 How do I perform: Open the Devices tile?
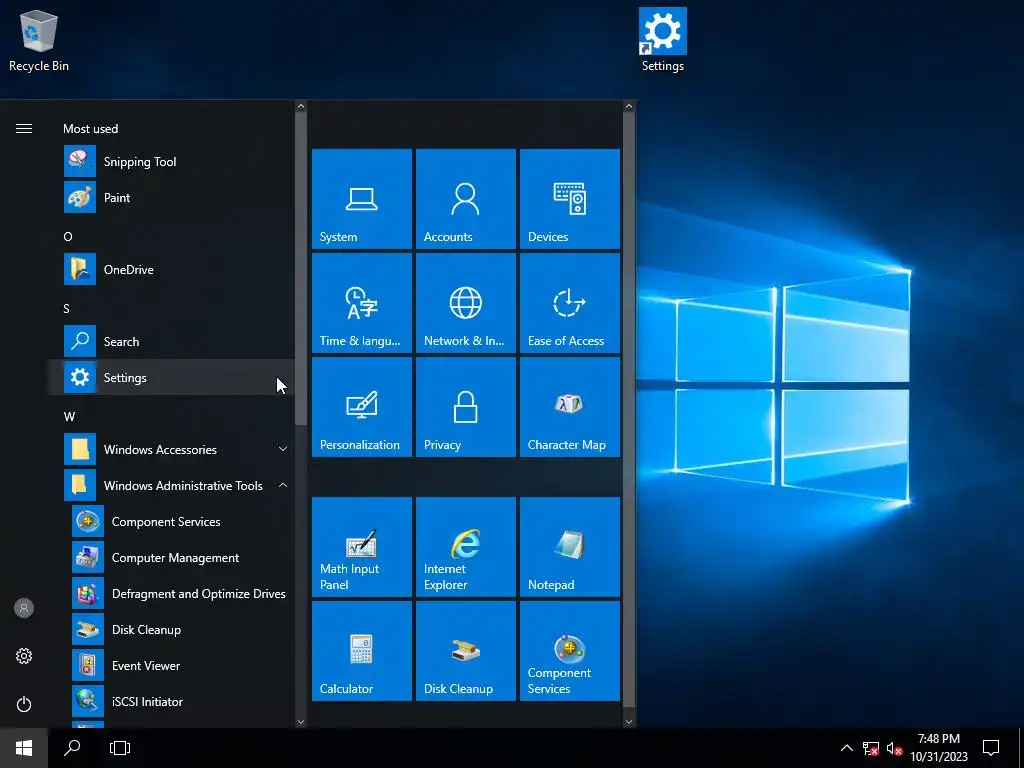pyautogui.click(x=569, y=199)
